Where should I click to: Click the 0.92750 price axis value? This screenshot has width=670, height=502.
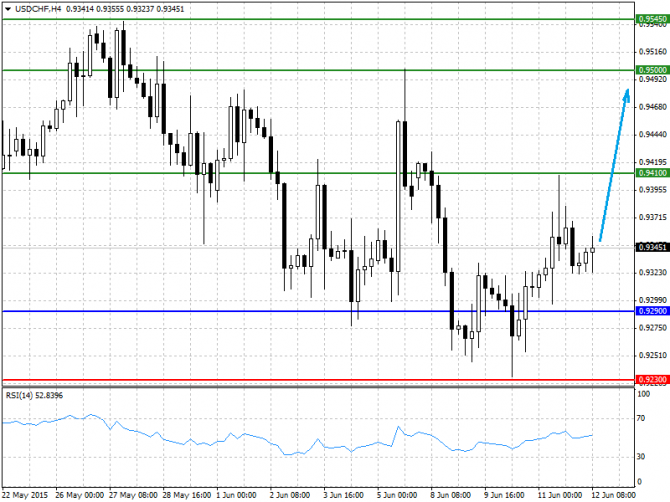coord(652,328)
